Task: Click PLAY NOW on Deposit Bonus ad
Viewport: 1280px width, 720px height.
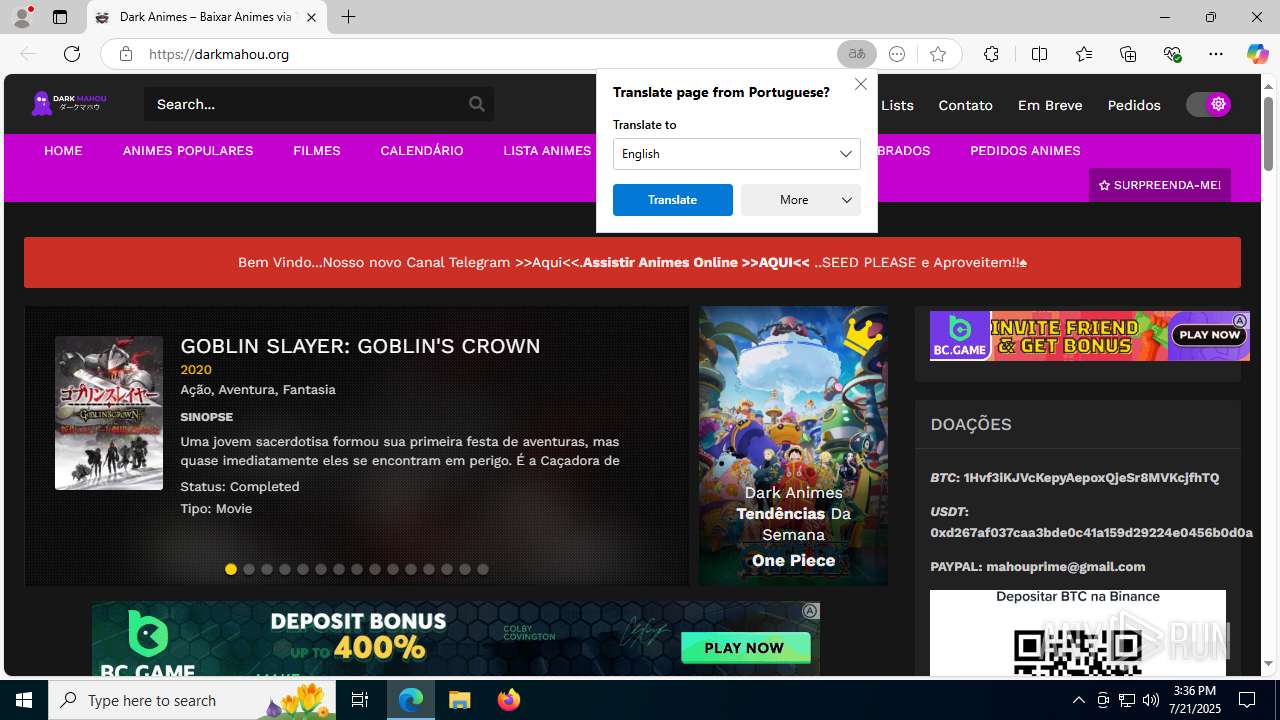Action: [x=745, y=648]
